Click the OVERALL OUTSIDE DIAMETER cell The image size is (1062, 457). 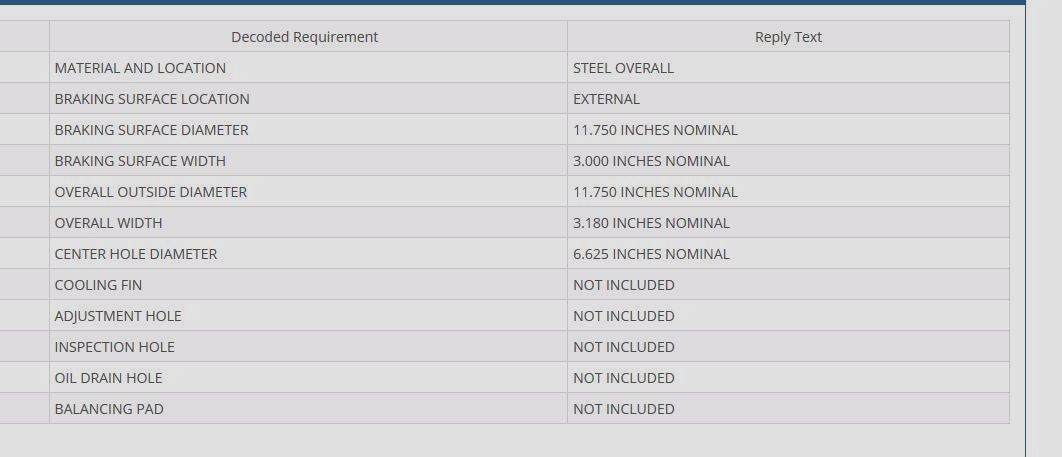(150, 192)
